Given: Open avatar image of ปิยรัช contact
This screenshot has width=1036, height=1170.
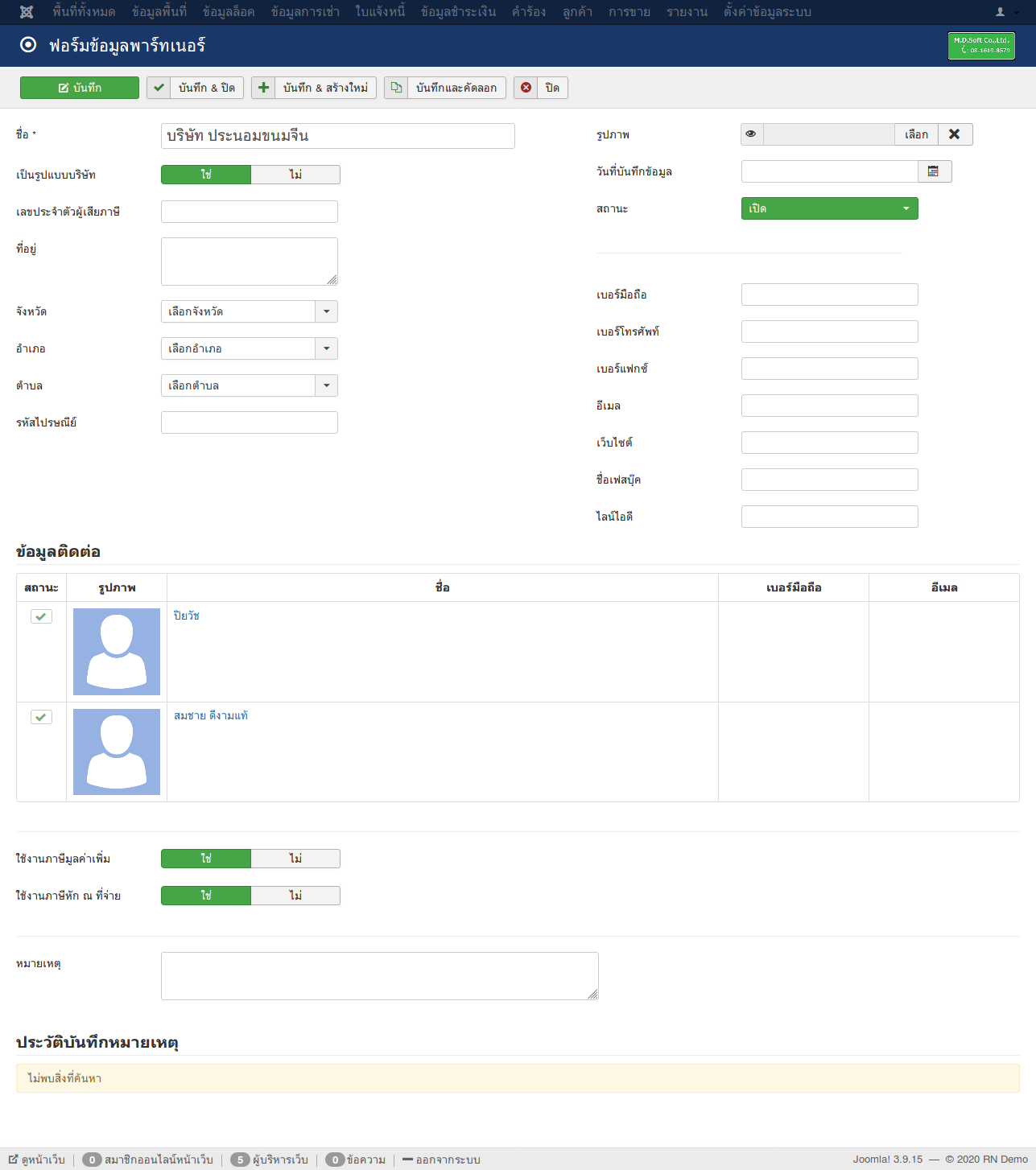Looking at the screenshot, I should point(117,652).
